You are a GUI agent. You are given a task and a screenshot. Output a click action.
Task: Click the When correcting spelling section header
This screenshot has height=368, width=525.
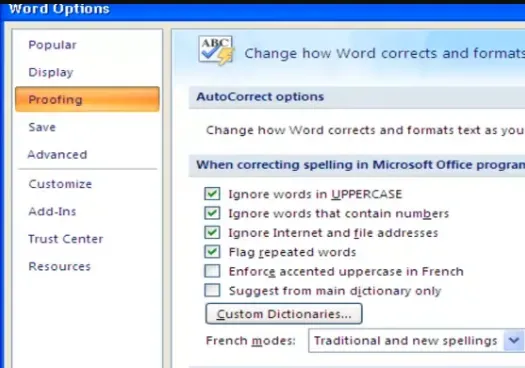pyautogui.click(x=357, y=165)
